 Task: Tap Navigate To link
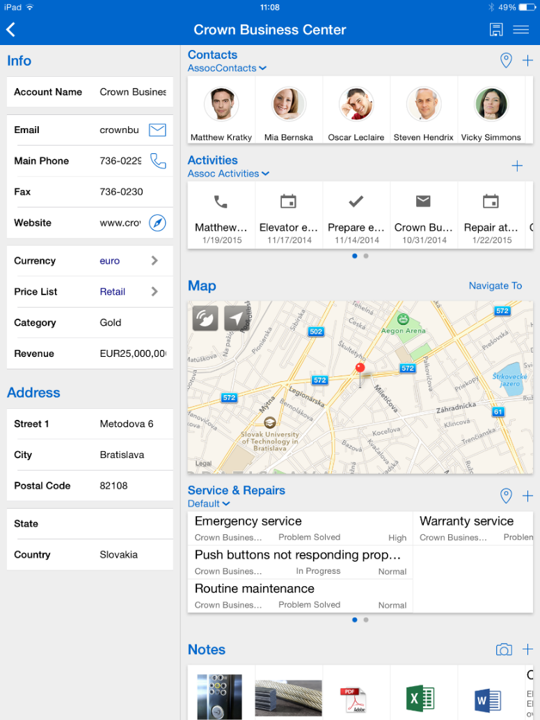pyautogui.click(x=495, y=286)
